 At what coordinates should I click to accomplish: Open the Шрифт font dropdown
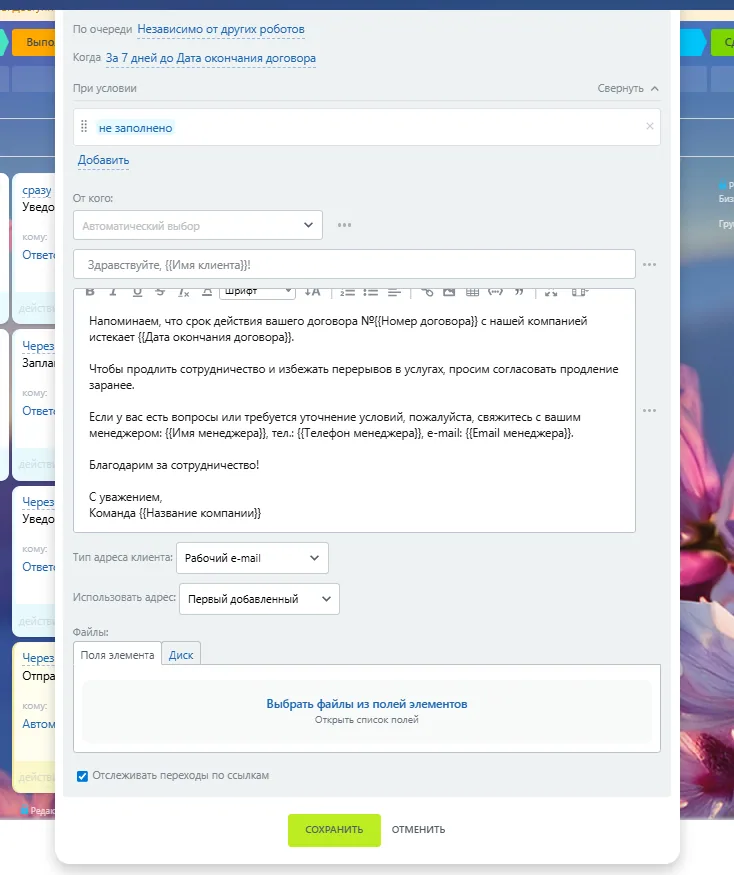257,292
